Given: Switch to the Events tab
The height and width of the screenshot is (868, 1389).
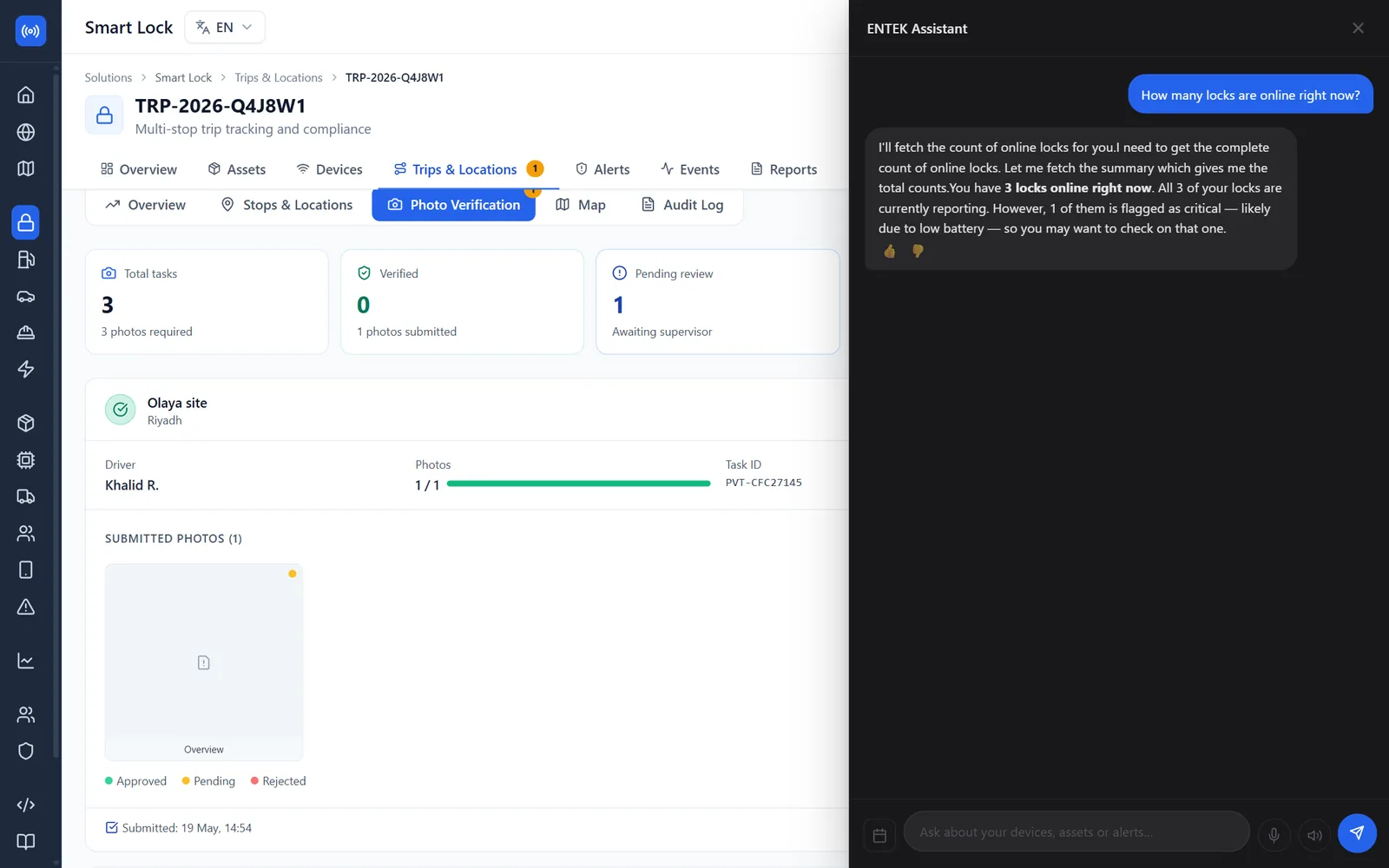Looking at the screenshot, I should [x=690, y=169].
